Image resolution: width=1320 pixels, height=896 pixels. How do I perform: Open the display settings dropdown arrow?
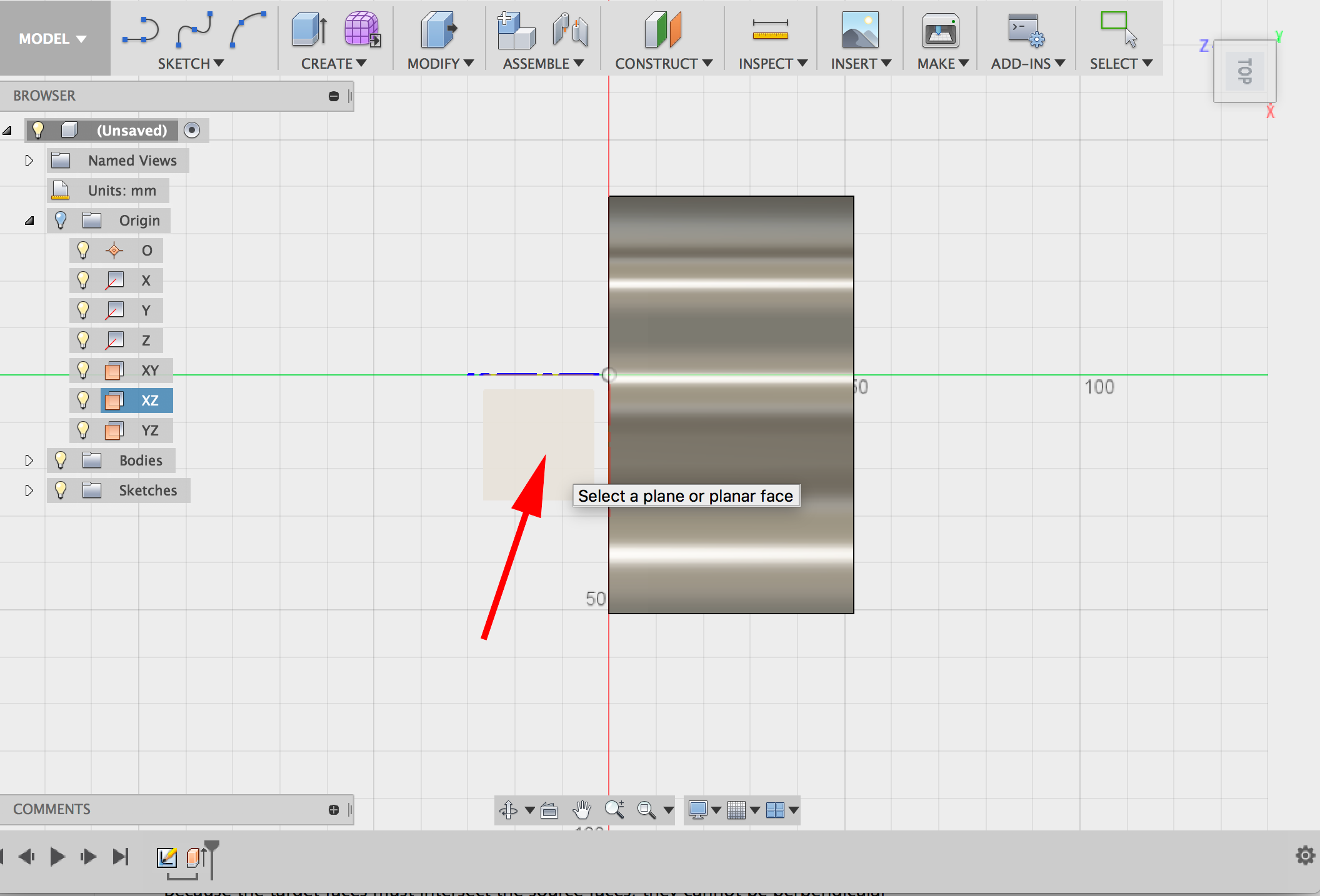[x=716, y=810]
